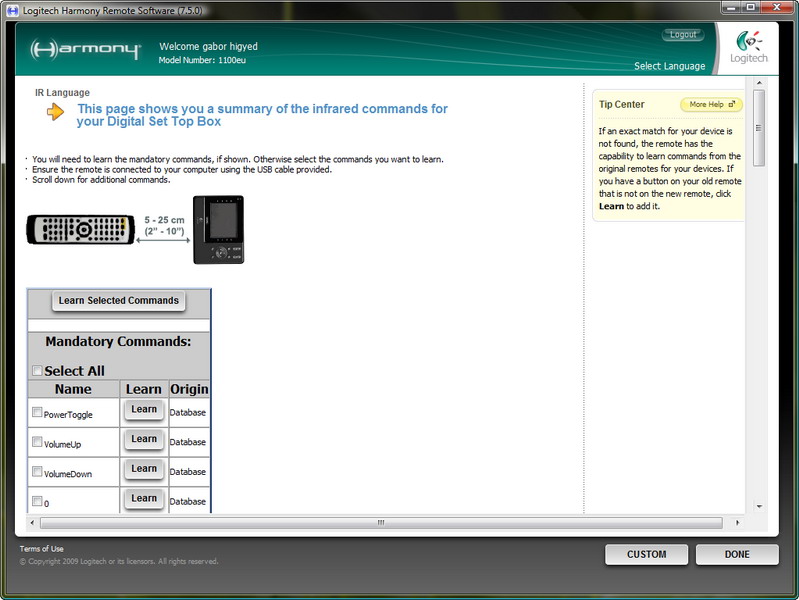Log out using the Logout button
The height and width of the screenshot is (600, 799).
(x=683, y=35)
